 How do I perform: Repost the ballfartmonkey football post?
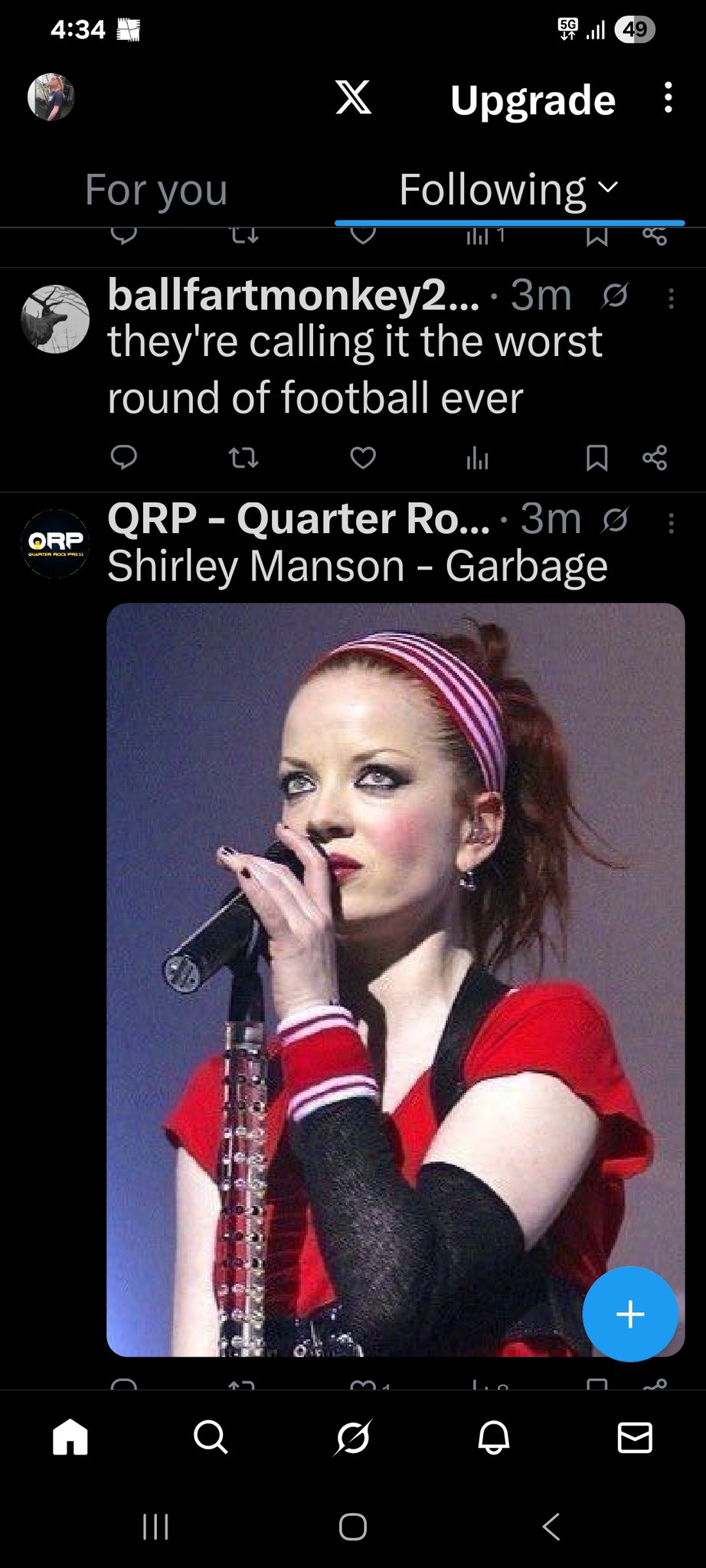pos(244,458)
